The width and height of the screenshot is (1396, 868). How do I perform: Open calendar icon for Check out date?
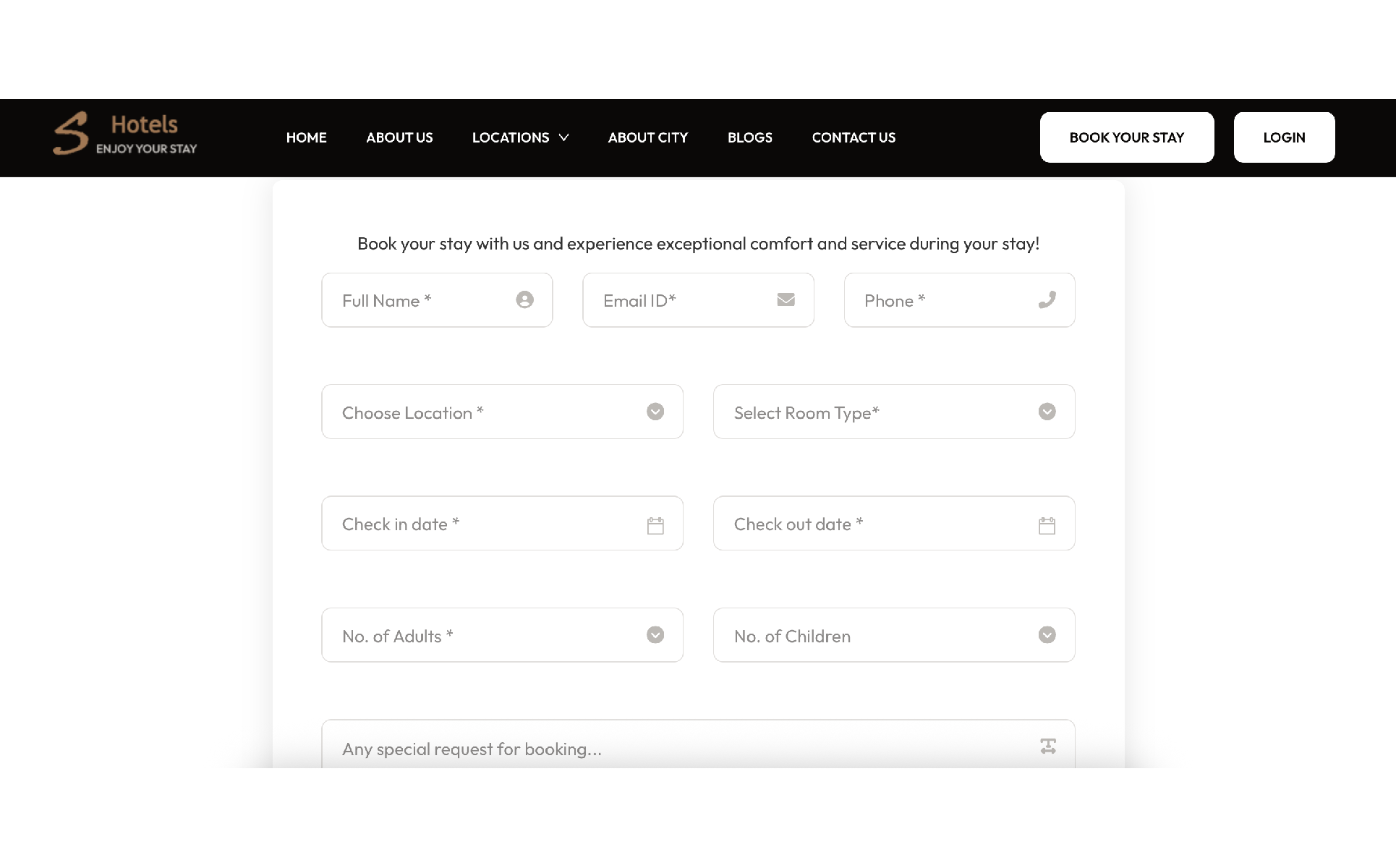pos(1047,525)
